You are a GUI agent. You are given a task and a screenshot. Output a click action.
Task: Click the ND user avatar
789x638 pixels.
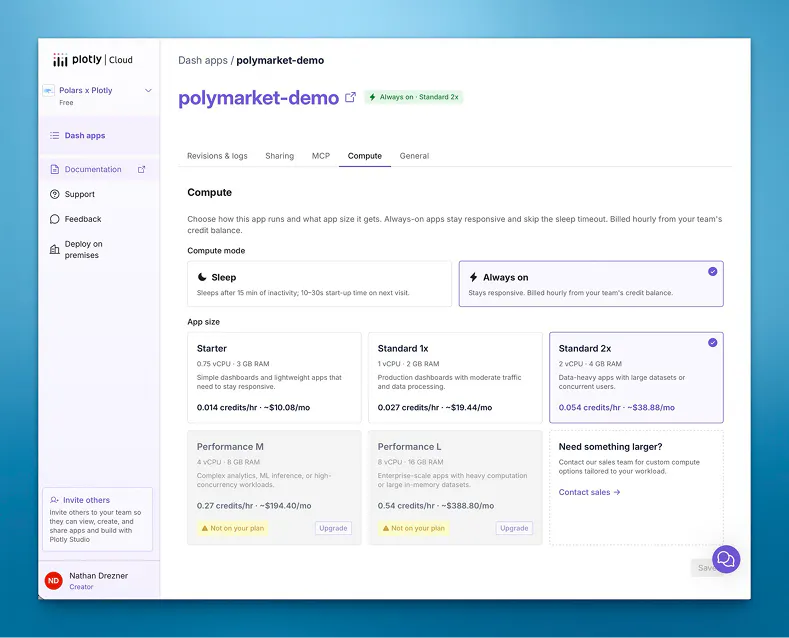pyautogui.click(x=53, y=581)
